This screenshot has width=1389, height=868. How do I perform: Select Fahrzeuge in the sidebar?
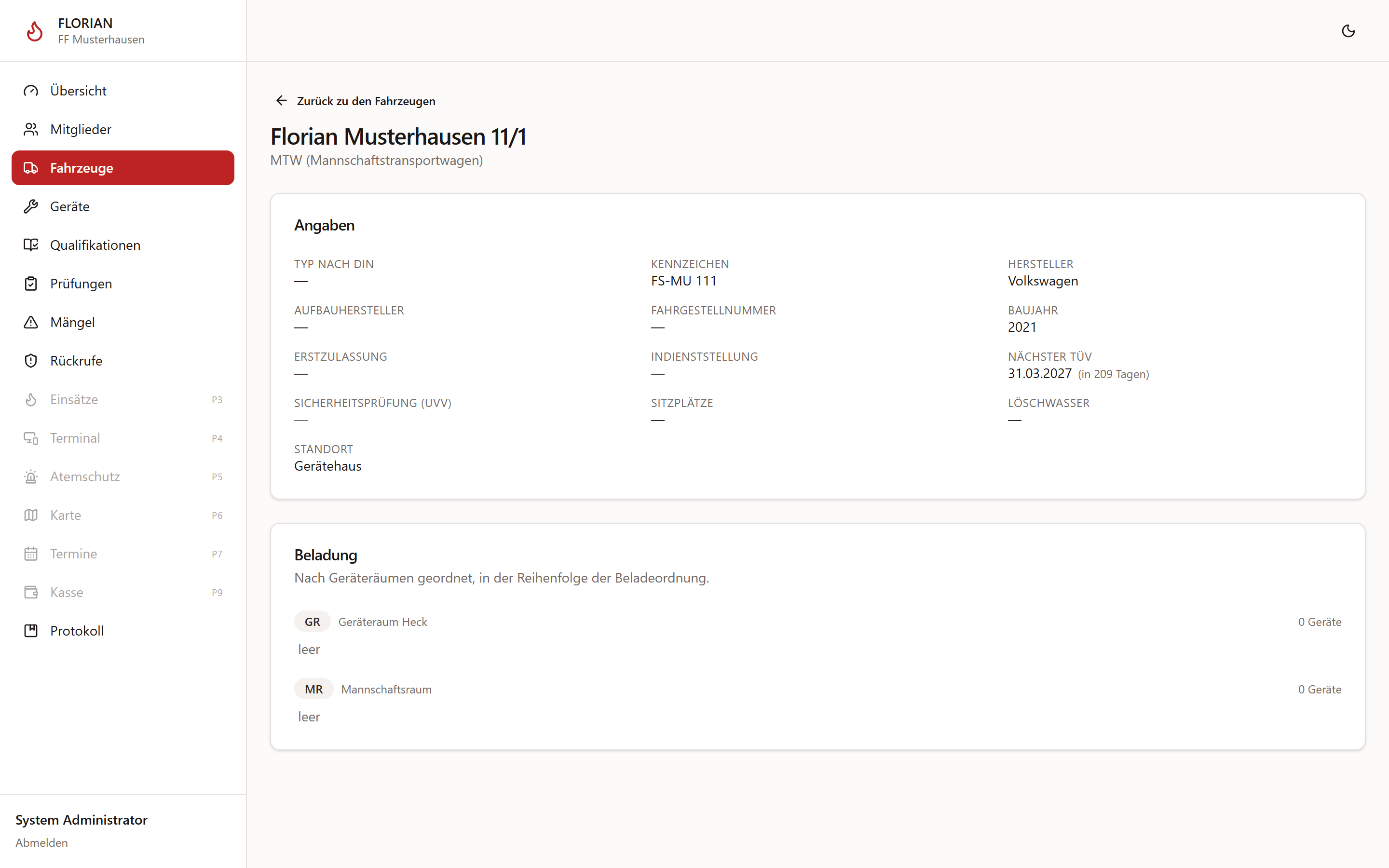123,168
